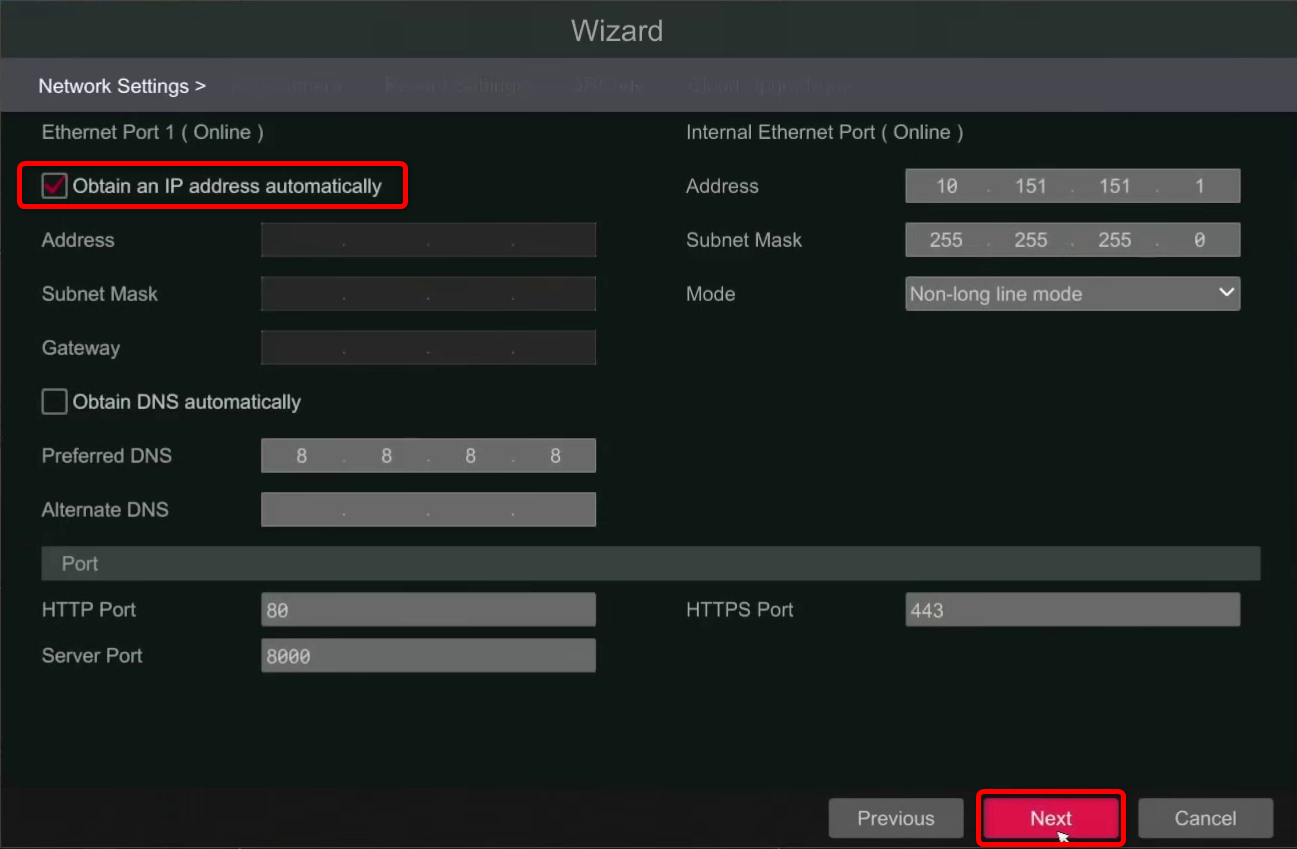Image resolution: width=1297 pixels, height=849 pixels.
Task: Open the Mode dropdown
Action: pyautogui.click(x=1072, y=294)
